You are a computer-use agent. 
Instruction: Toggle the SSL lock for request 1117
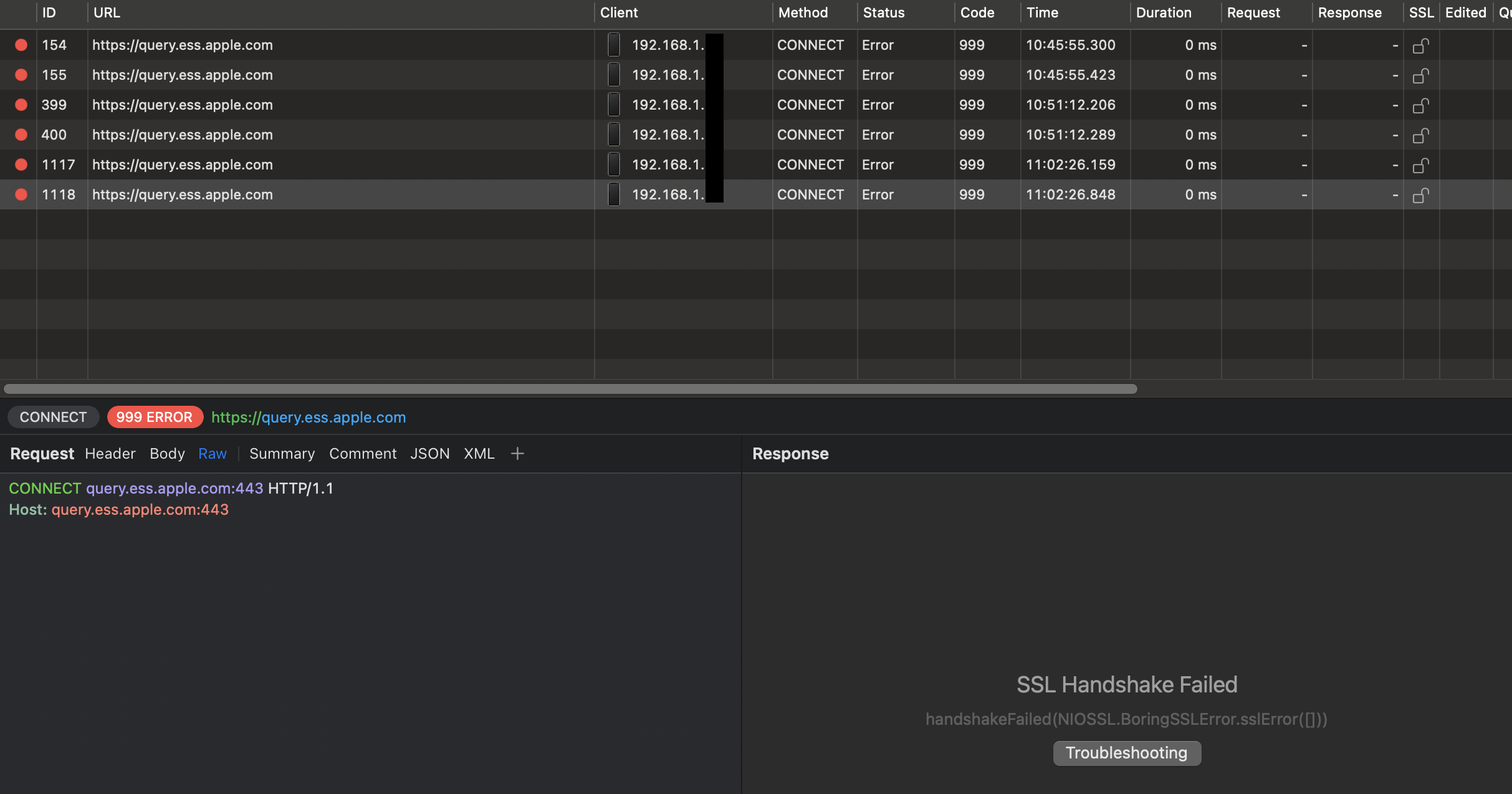click(1422, 165)
